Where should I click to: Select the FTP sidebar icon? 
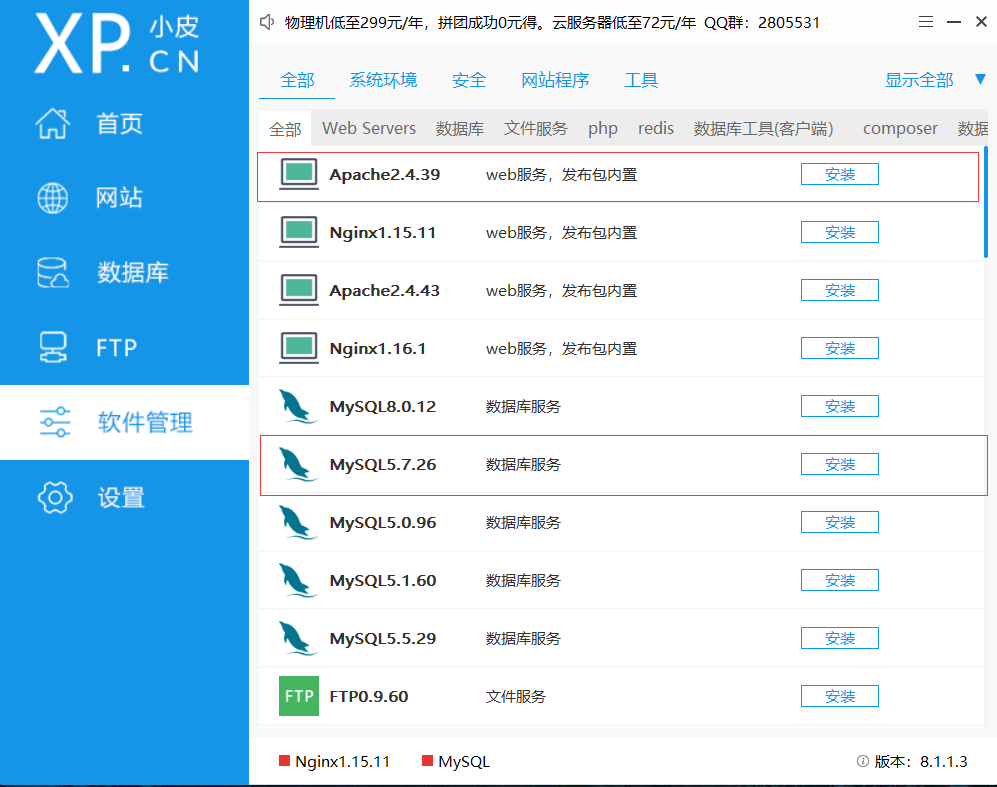pos(53,347)
